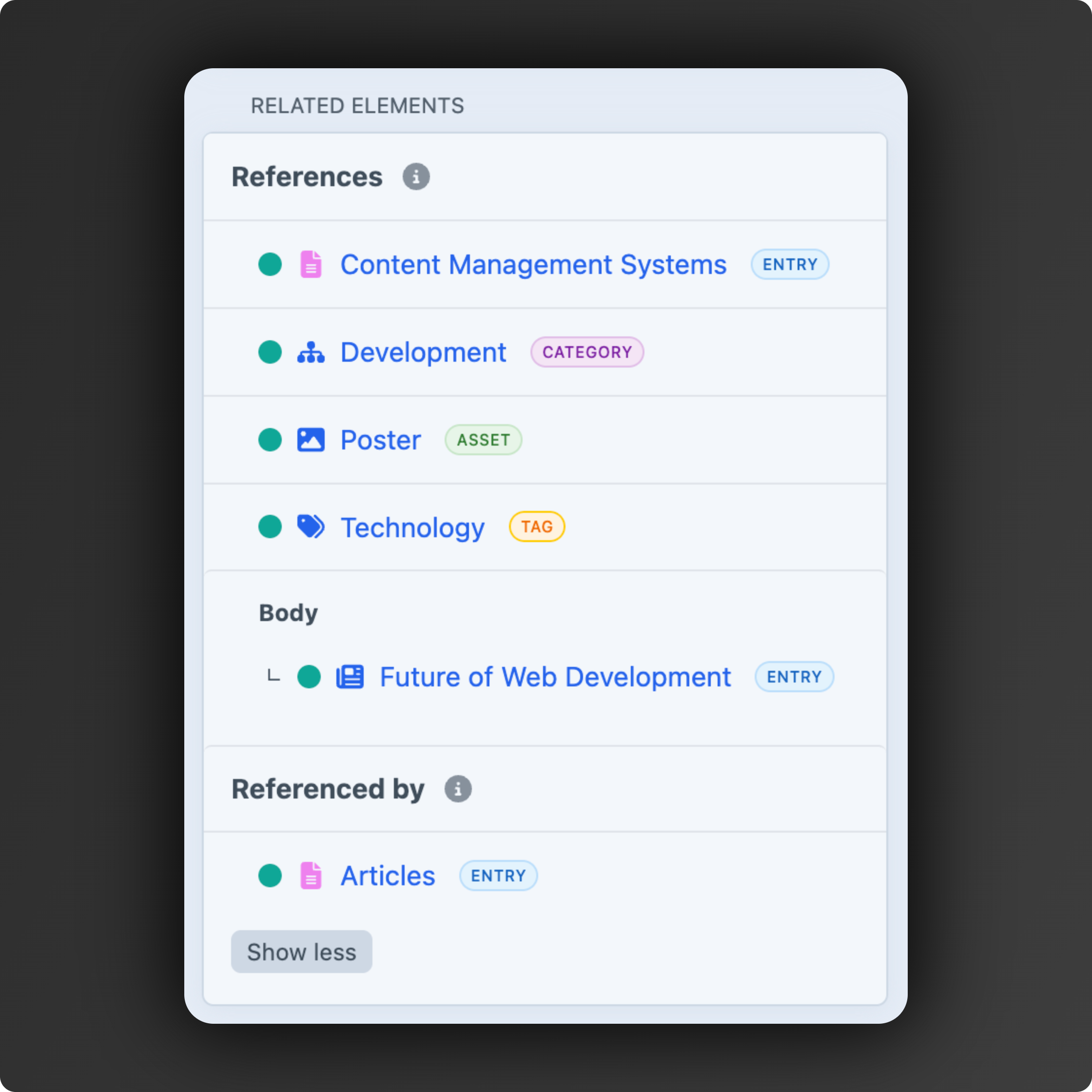Click the article icon beside Future of Web Development
Screen dimensions: 1092x1092
(x=350, y=677)
